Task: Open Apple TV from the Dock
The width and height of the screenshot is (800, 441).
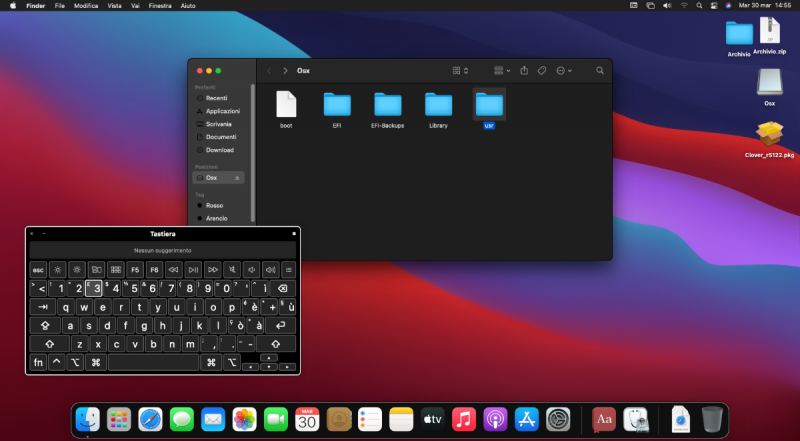Action: pos(433,420)
